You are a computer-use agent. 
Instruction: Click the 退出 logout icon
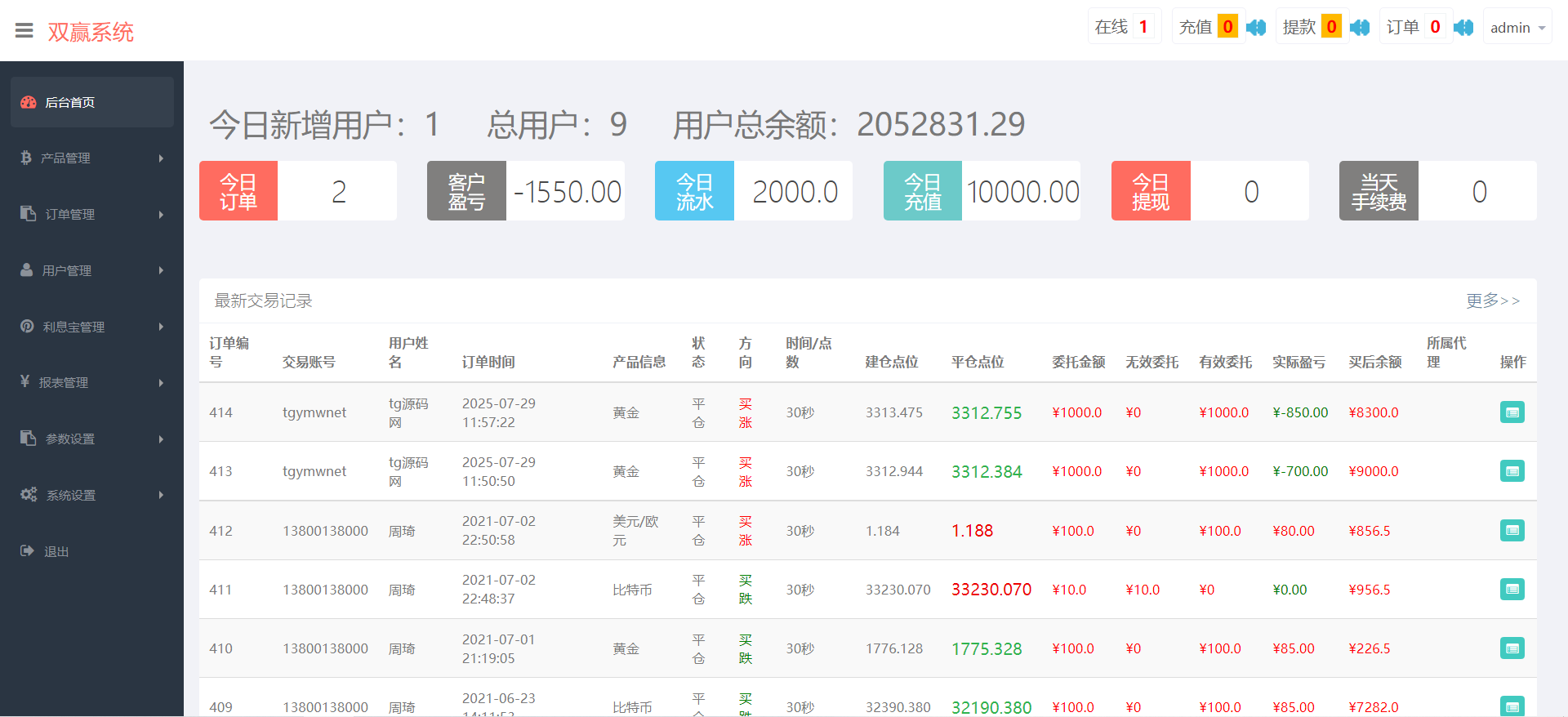pos(27,551)
